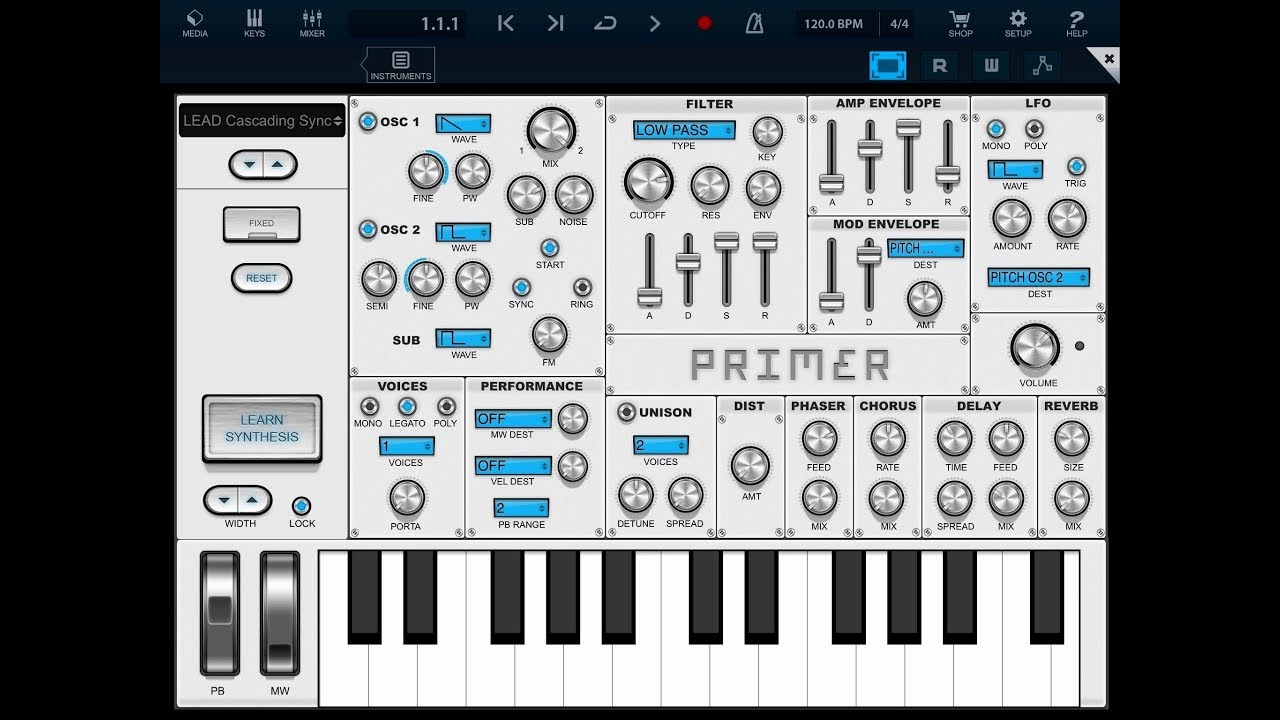Click the FIXED button
Screen dimensions: 1280x720
pos(261,224)
